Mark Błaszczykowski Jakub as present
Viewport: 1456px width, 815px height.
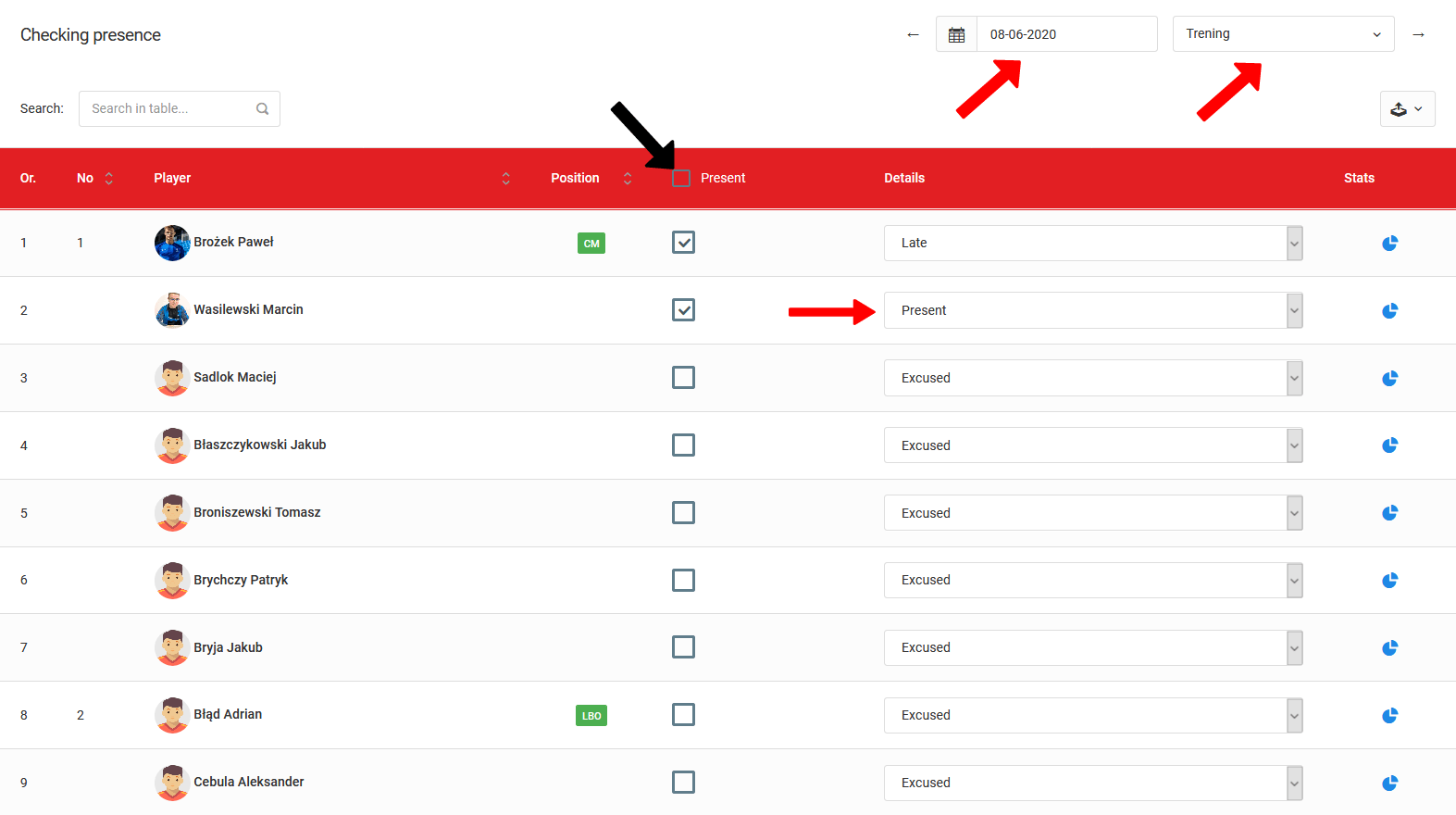click(683, 445)
